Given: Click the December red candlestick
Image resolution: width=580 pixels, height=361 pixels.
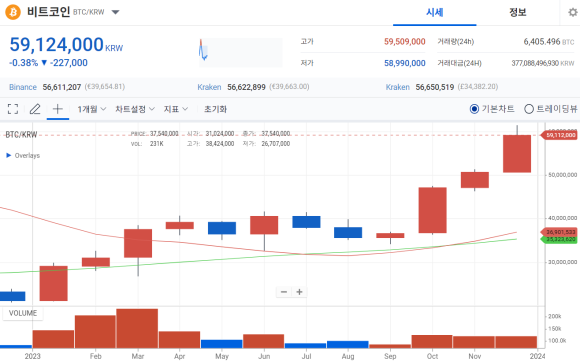Looking at the screenshot, I should click(x=517, y=153).
